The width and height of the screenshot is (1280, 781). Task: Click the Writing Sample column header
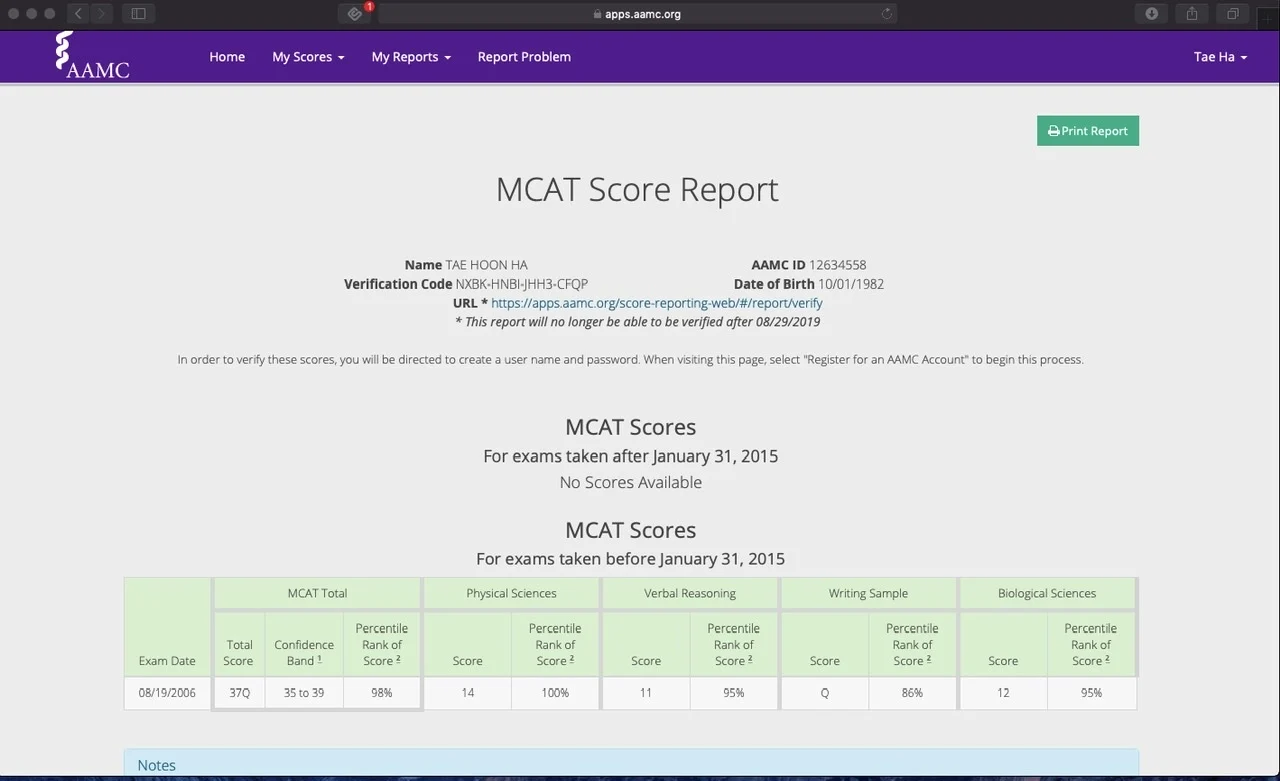[868, 593]
